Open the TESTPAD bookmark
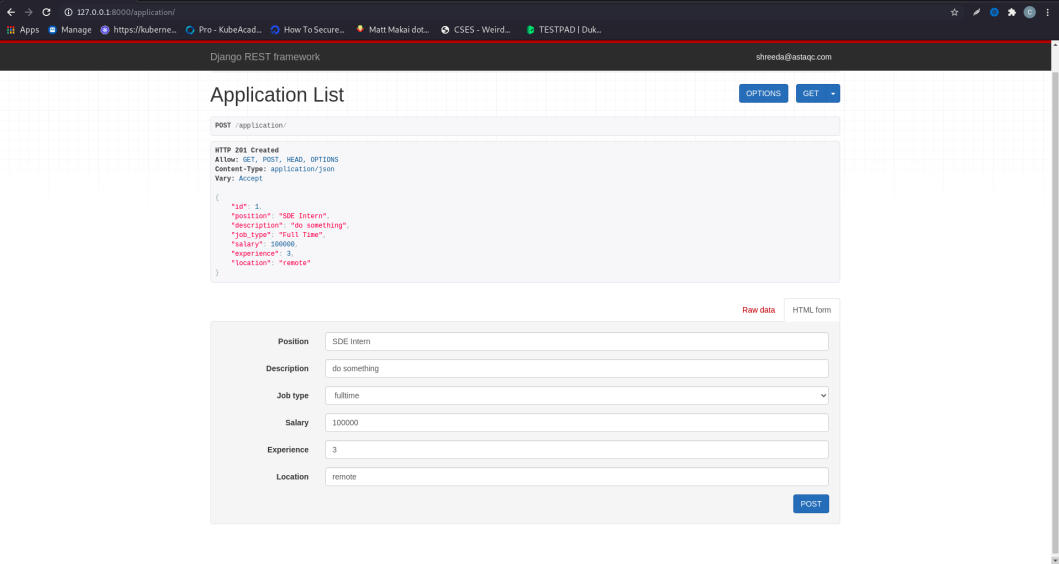 (x=564, y=30)
